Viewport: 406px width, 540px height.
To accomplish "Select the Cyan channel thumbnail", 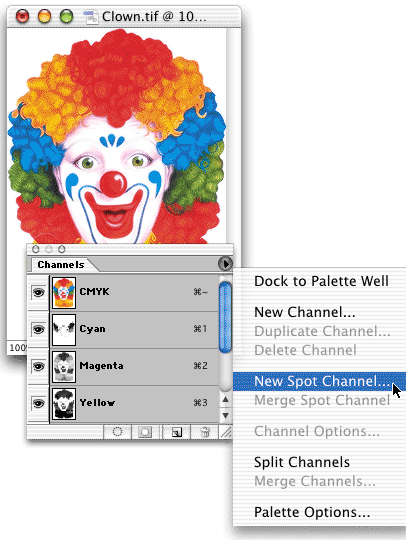I will pos(64,330).
